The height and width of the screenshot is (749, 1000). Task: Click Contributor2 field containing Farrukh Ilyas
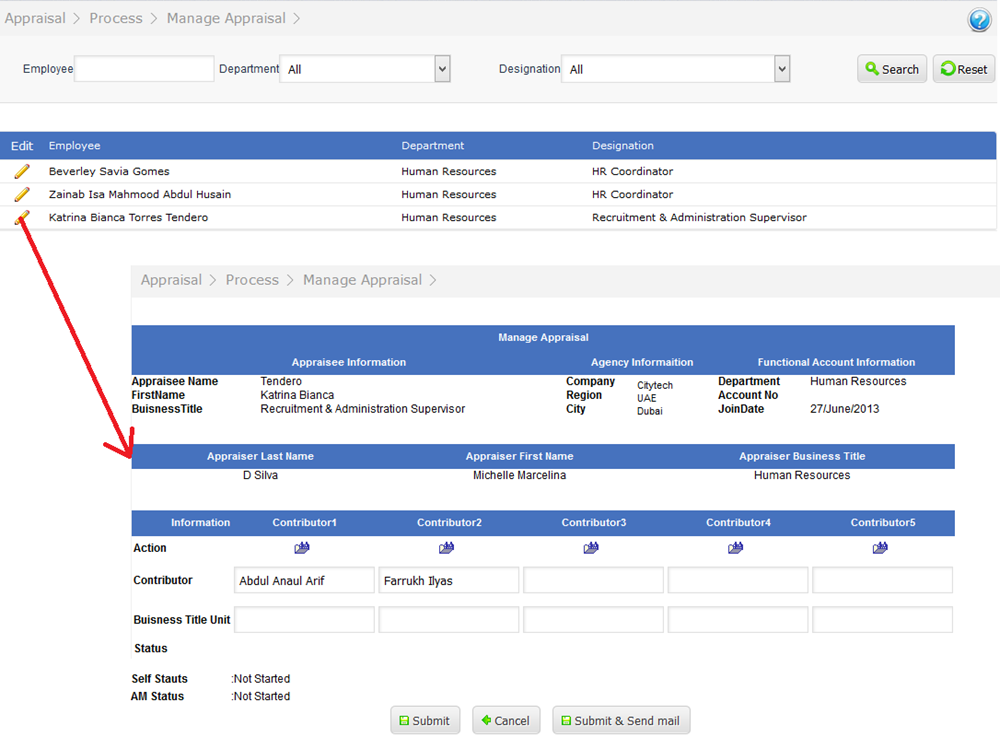tap(448, 581)
